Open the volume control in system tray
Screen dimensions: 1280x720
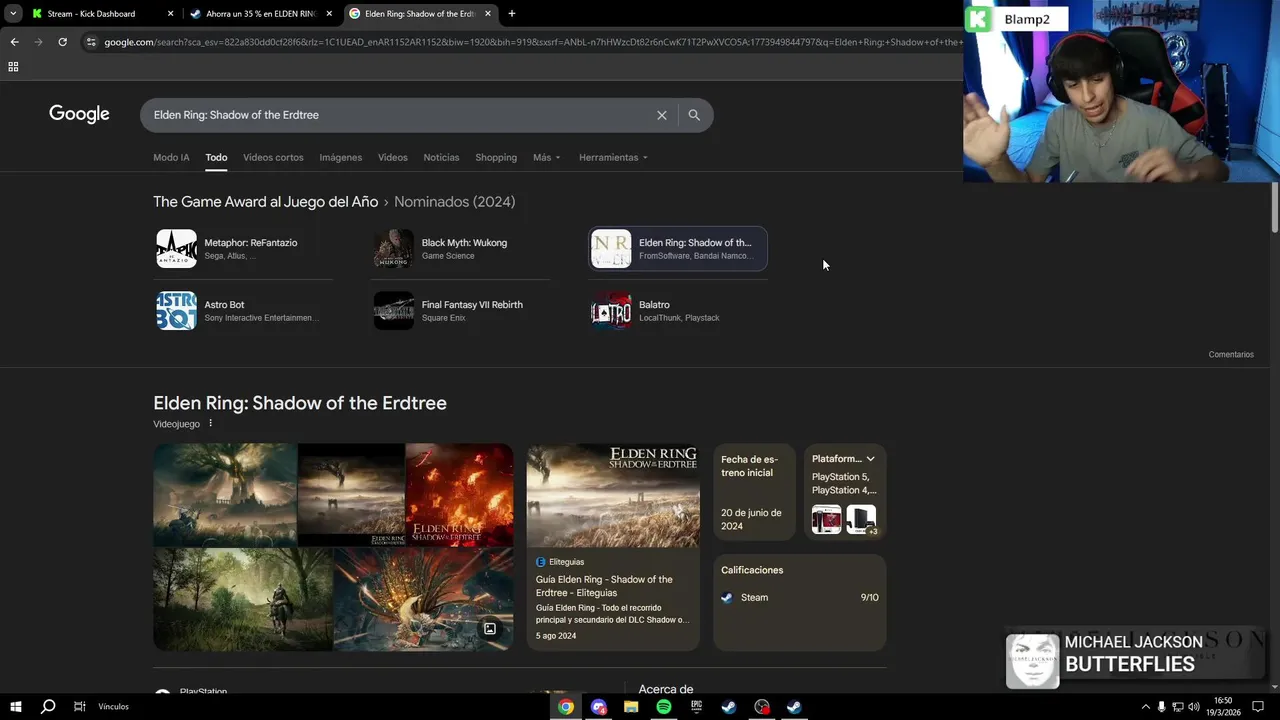pos(1194,707)
